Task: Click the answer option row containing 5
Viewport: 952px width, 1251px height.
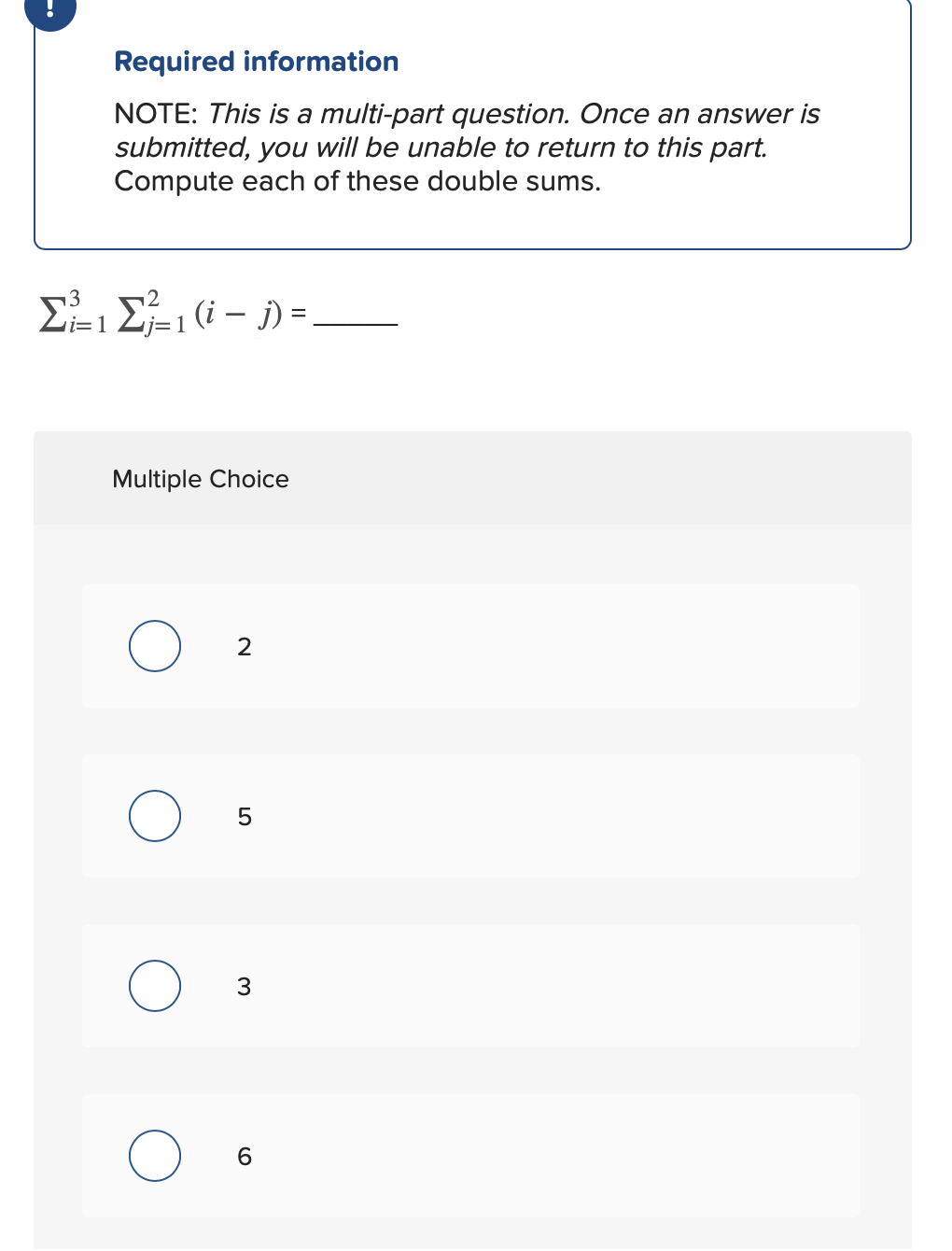Action: coord(470,816)
